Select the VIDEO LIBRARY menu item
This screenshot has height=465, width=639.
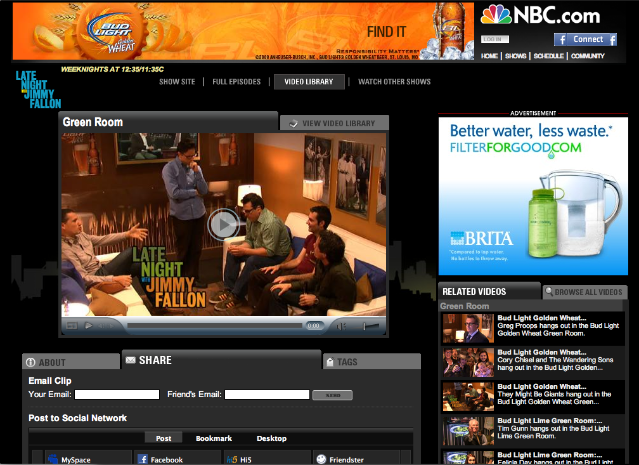pyautogui.click(x=309, y=82)
